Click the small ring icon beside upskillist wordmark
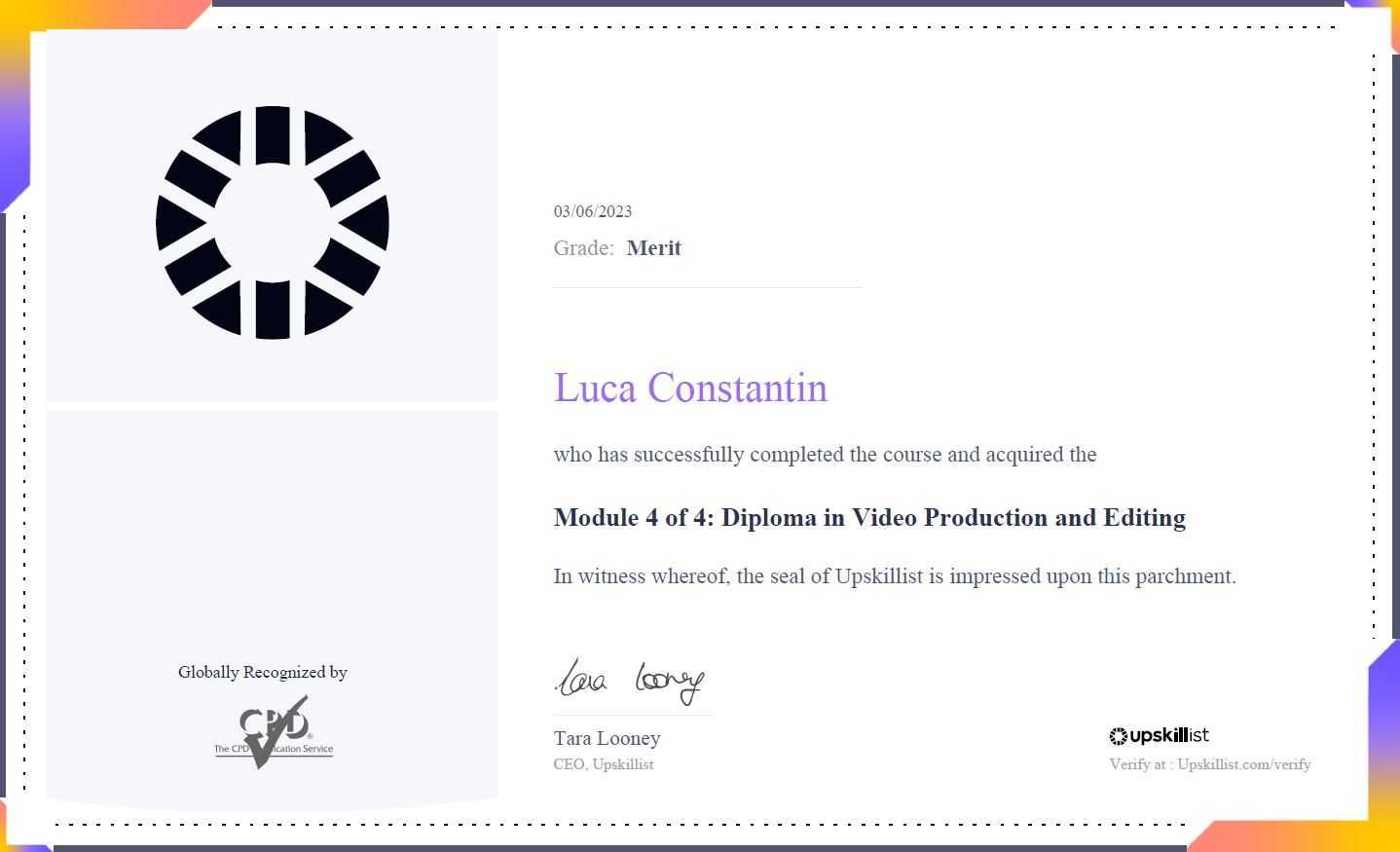The width and height of the screenshot is (1400, 852). point(1119,737)
